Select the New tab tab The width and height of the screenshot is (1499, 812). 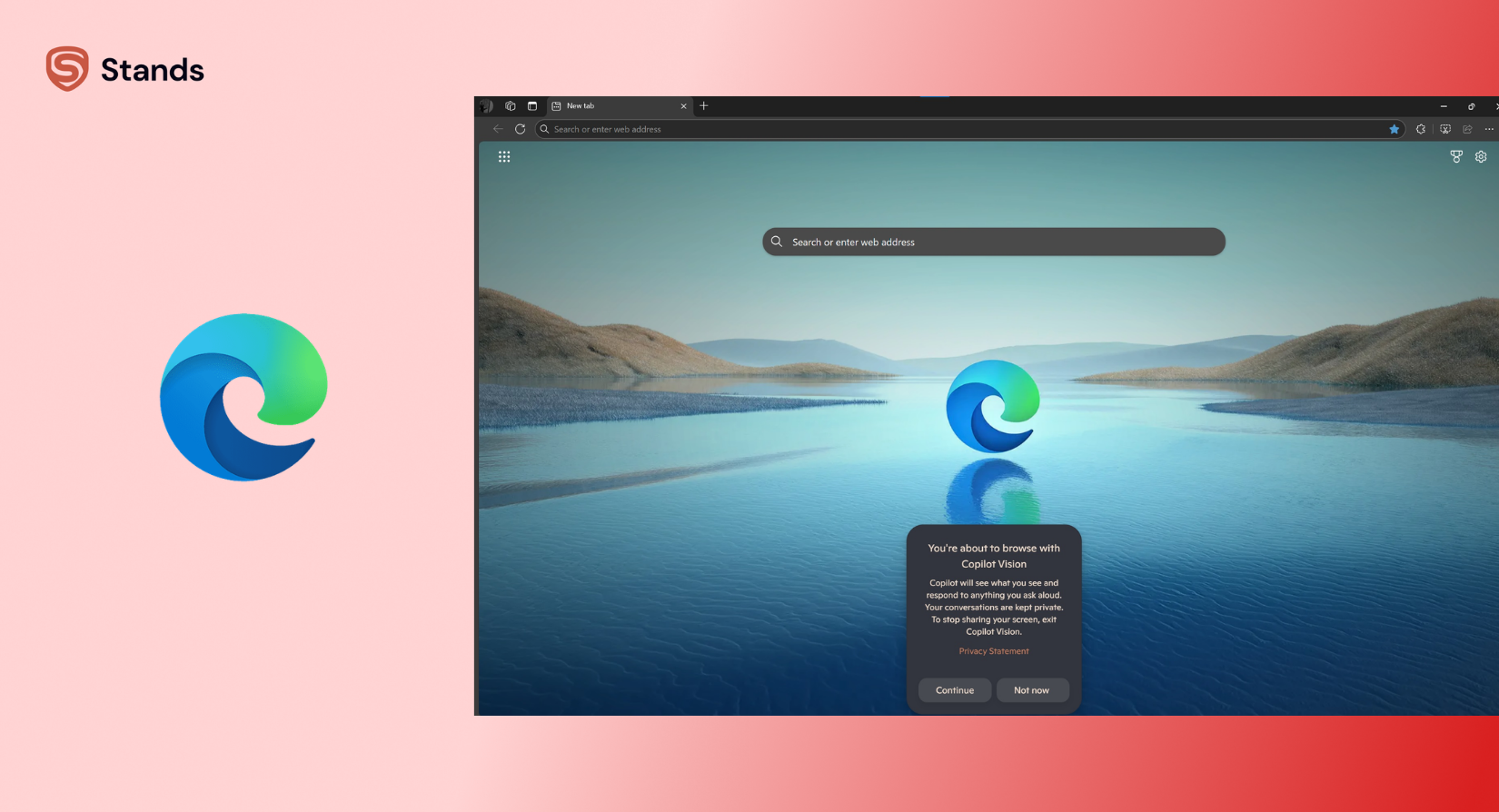[620, 106]
